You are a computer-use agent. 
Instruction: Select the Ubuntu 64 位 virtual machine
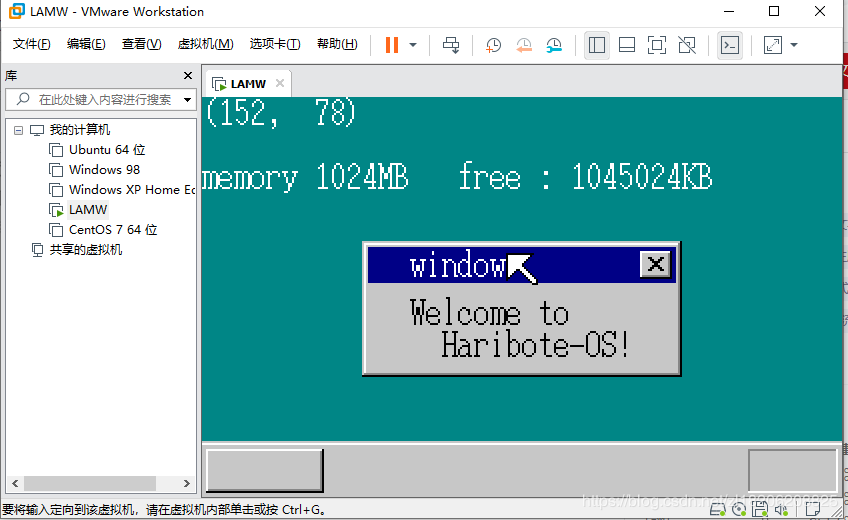[107, 150]
